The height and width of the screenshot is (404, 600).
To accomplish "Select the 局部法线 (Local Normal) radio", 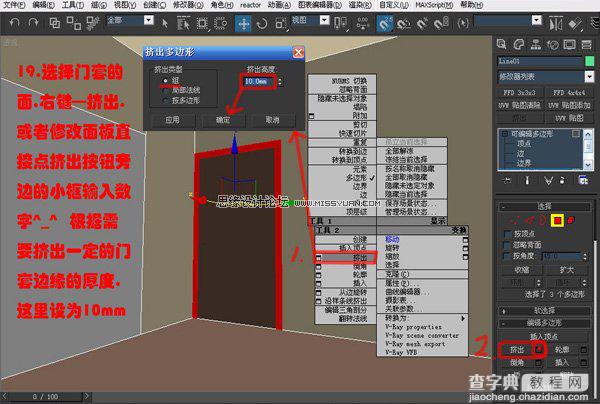I will (165, 91).
